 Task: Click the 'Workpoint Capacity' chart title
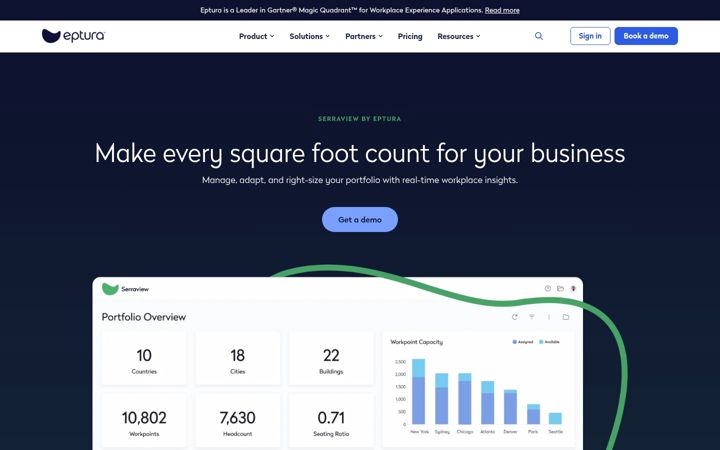(x=416, y=342)
